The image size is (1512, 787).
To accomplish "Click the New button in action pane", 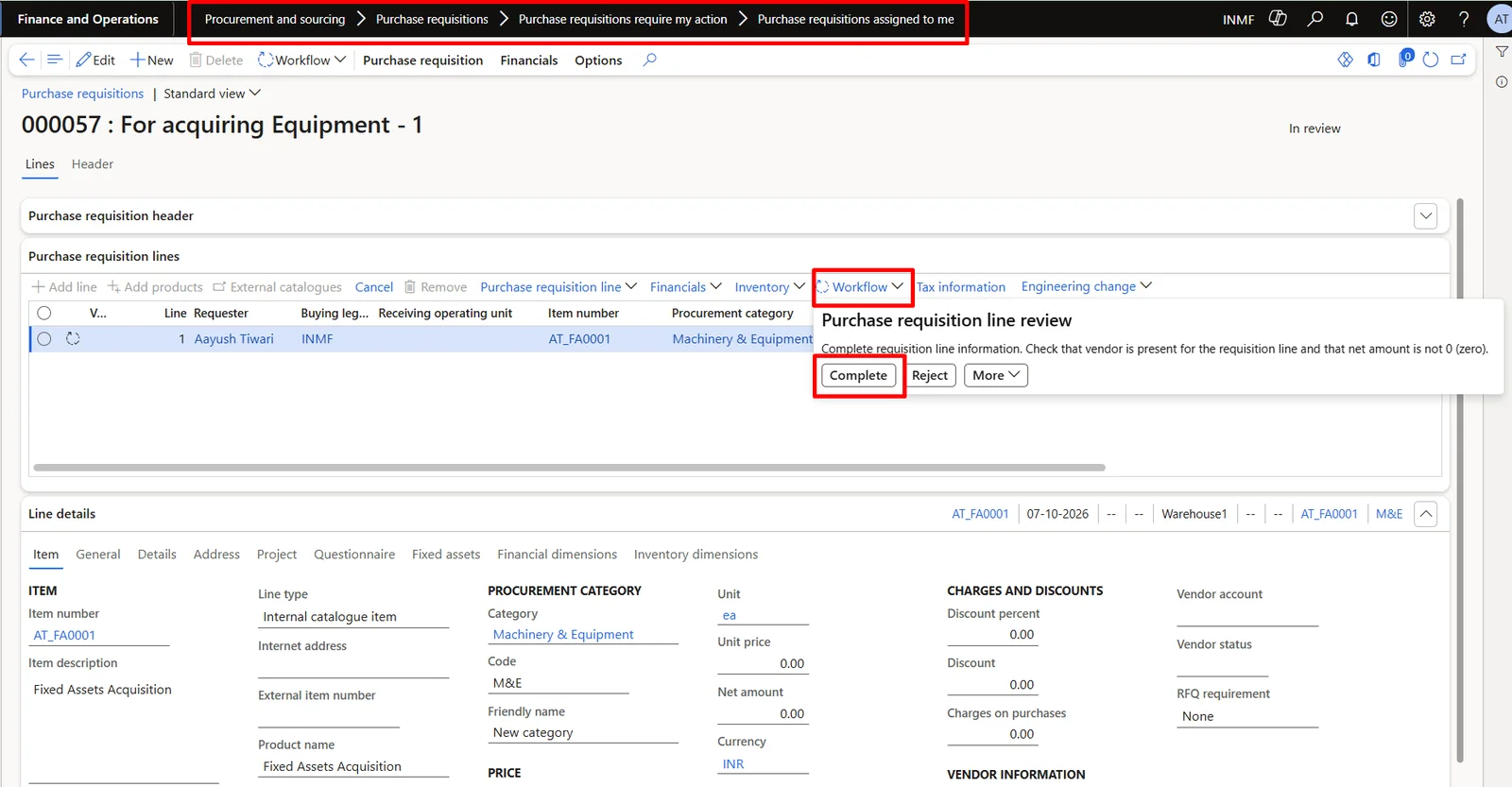I will 152,60.
